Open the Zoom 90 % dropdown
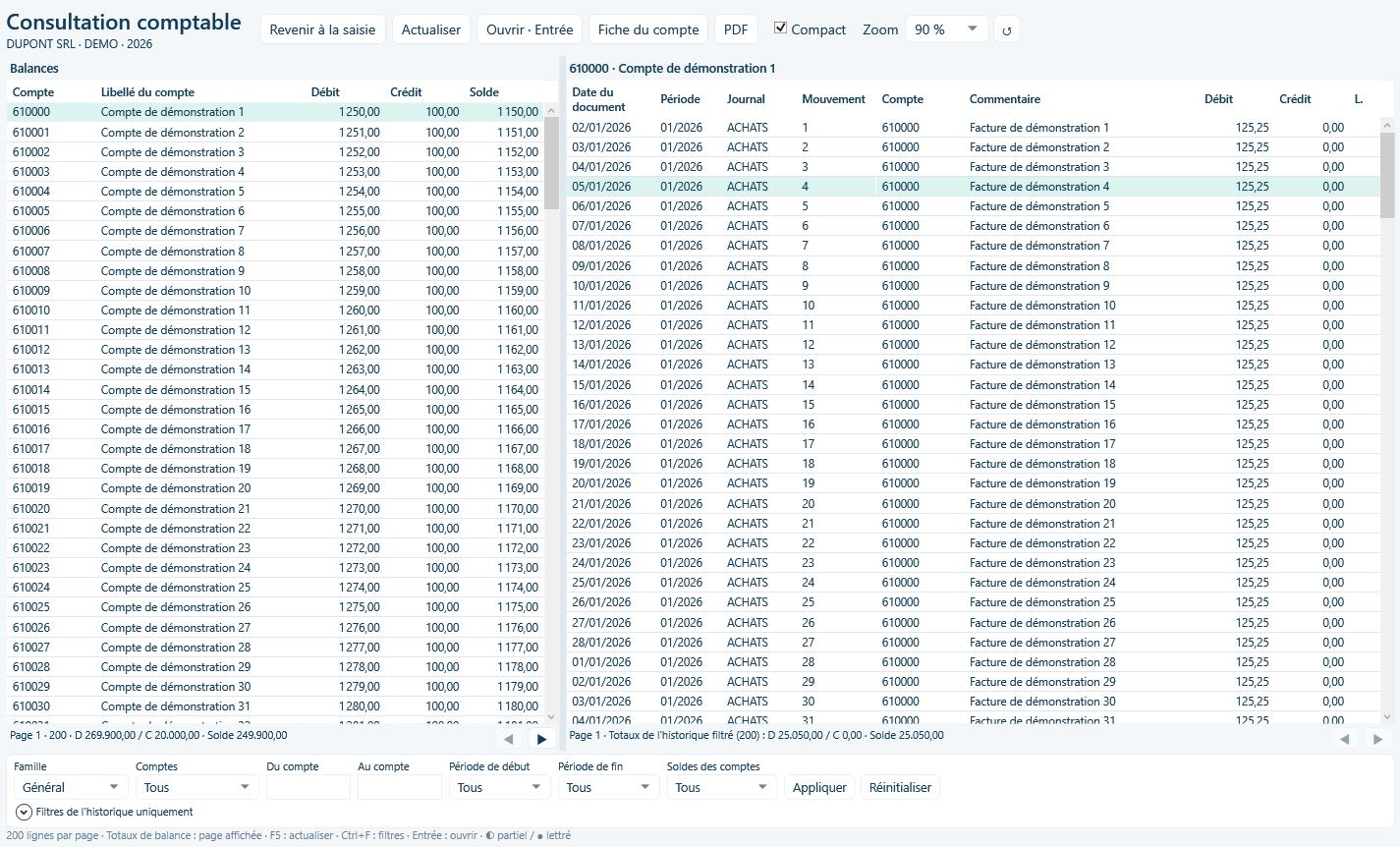This screenshot has height=847, width=1400. tap(946, 29)
